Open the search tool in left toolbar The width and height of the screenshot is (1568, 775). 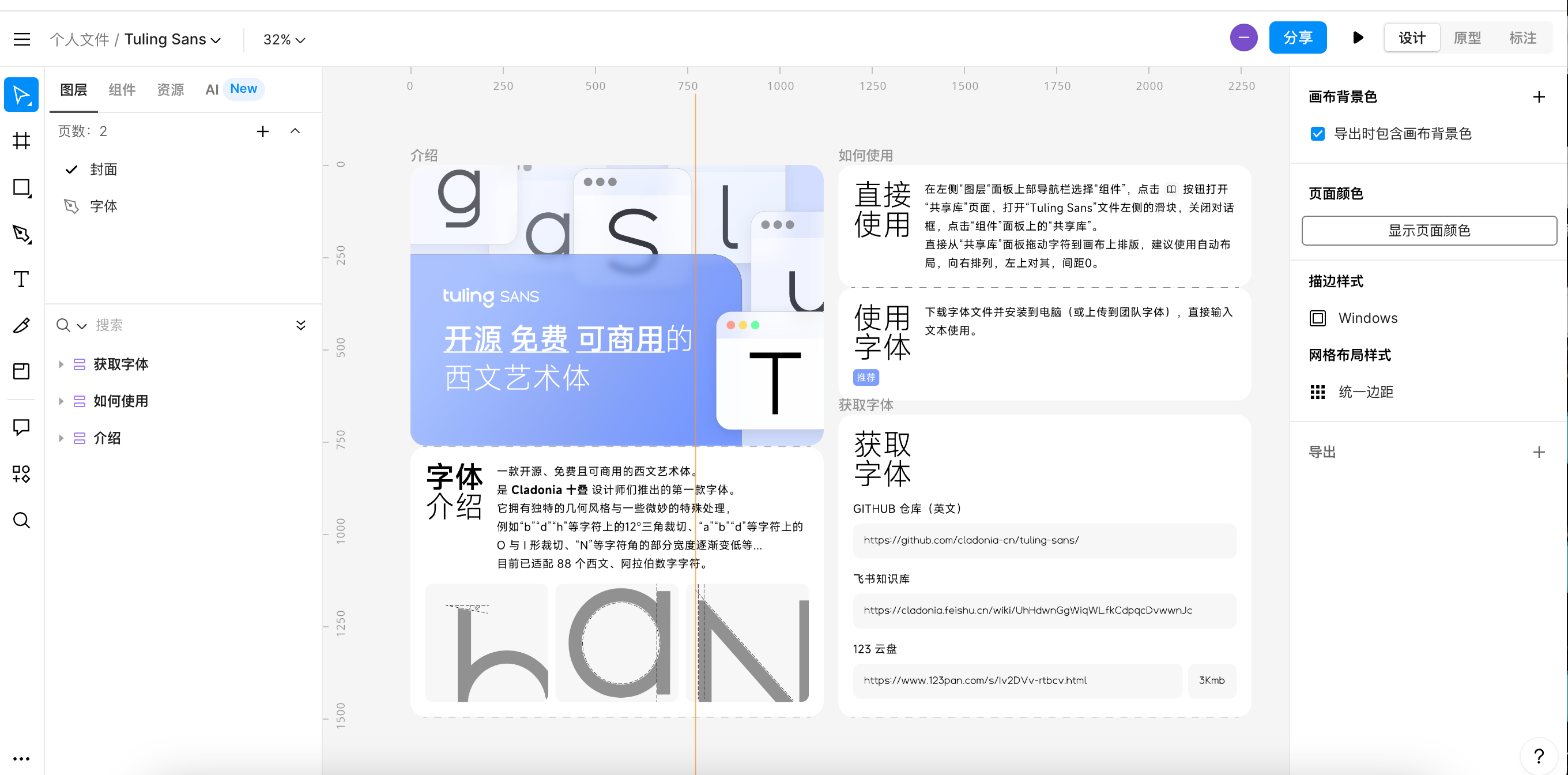coord(21,521)
